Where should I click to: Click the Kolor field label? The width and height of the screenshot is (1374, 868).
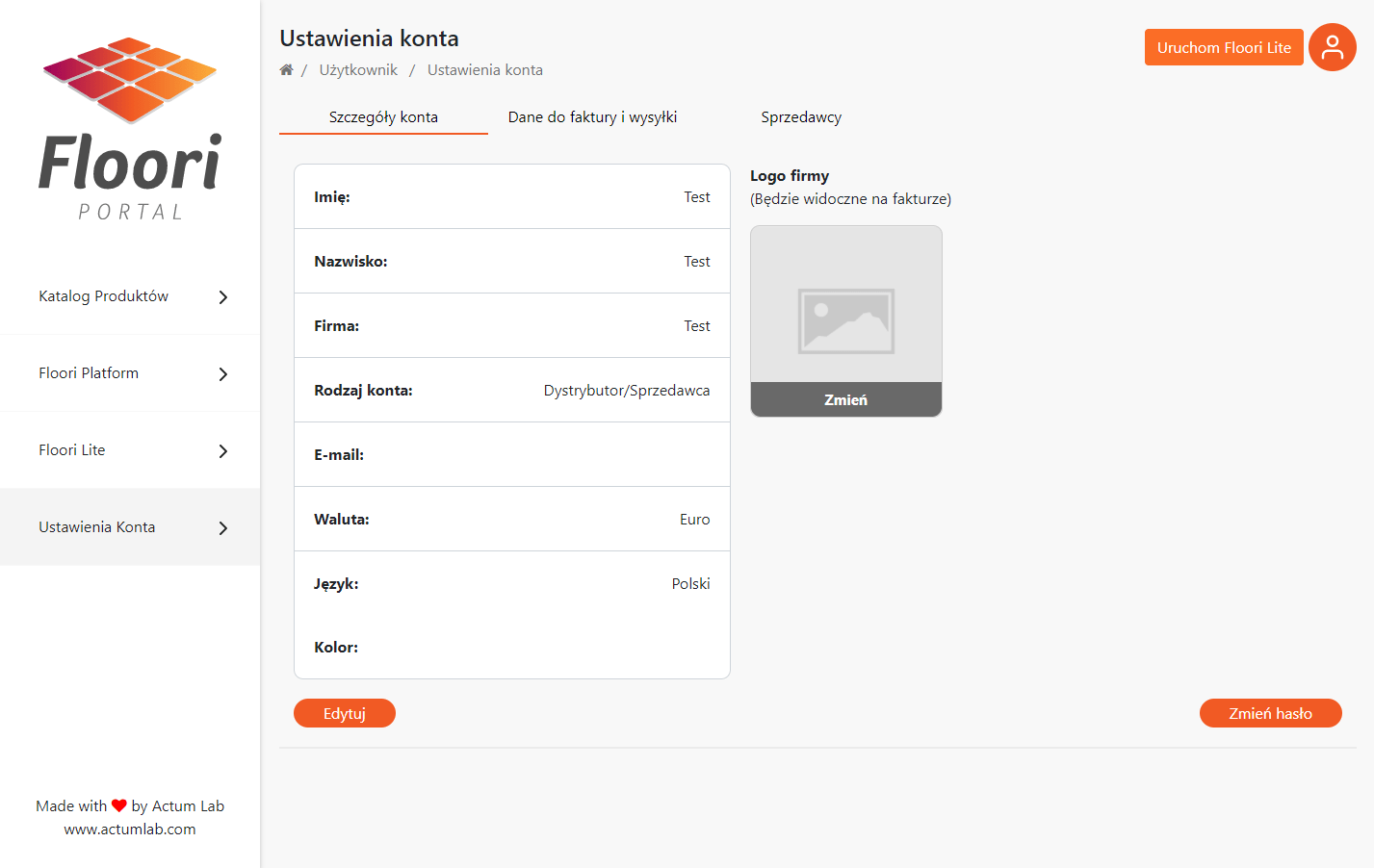click(336, 648)
